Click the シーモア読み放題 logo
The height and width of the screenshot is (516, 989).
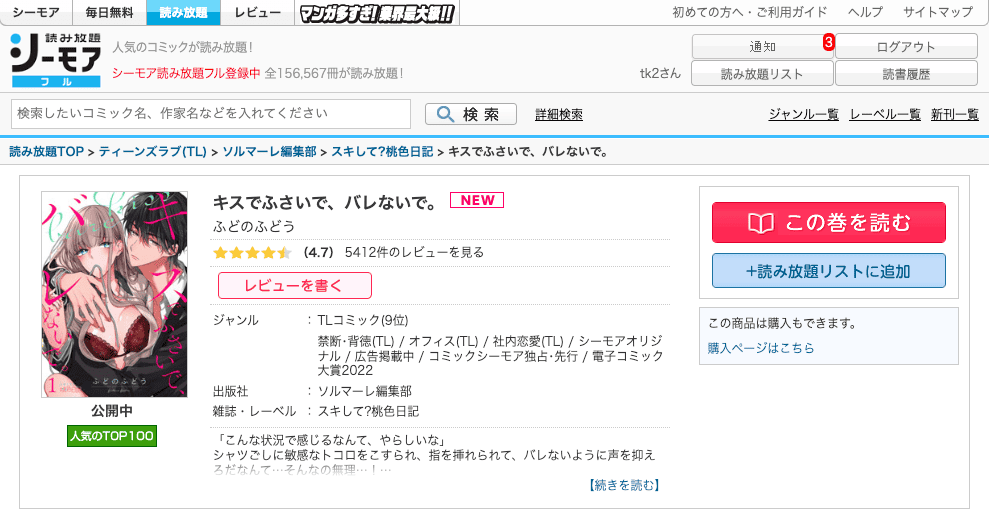coord(56,60)
